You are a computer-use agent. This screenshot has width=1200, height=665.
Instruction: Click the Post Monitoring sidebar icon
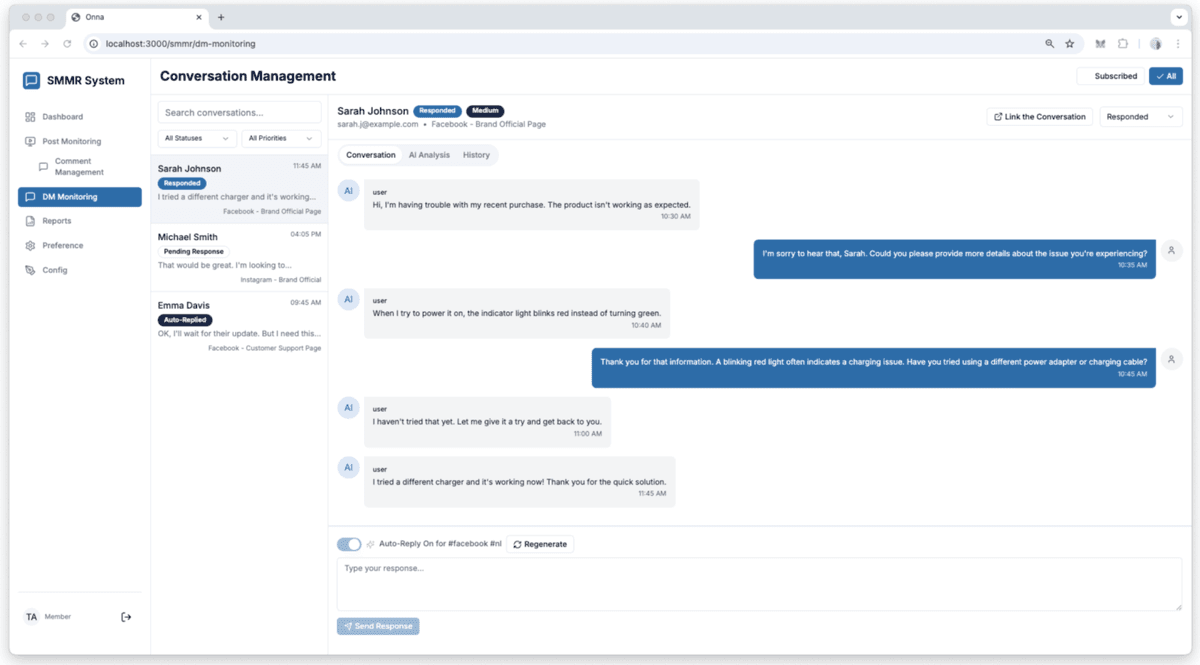(30, 142)
